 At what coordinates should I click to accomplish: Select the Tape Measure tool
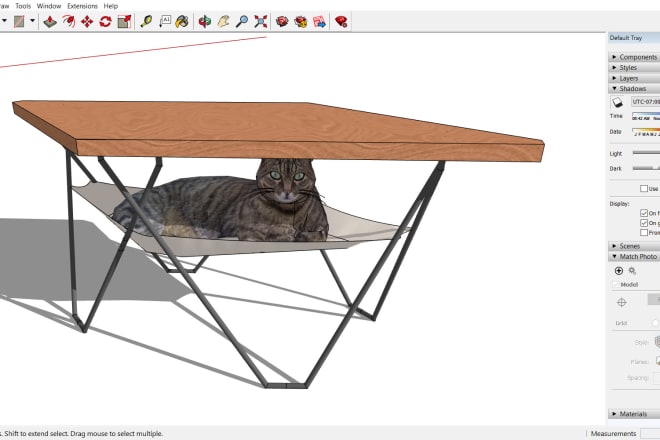(x=146, y=21)
